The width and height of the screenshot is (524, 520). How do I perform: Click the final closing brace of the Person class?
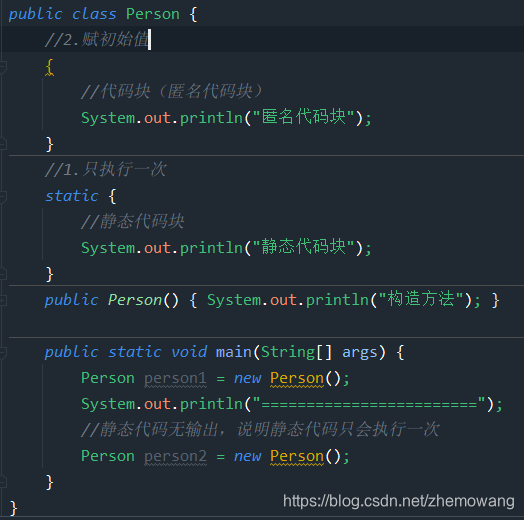point(13,508)
